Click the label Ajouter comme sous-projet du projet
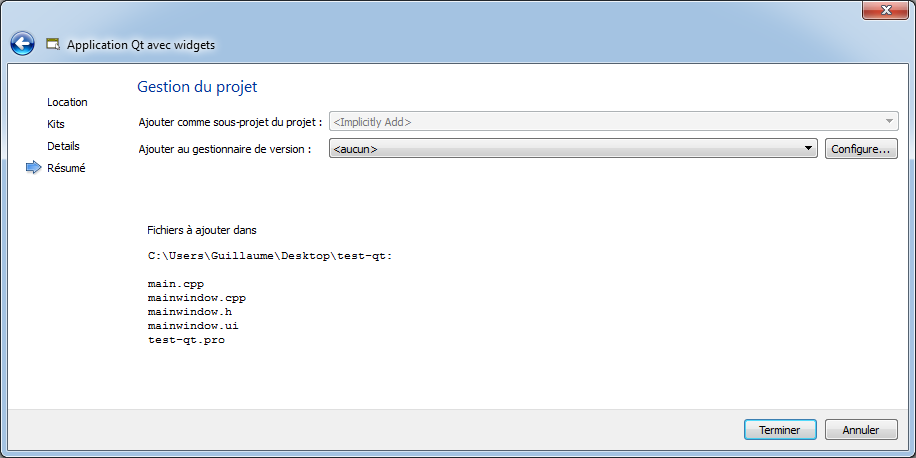Viewport: 916px width, 458px height. tap(230, 122)
